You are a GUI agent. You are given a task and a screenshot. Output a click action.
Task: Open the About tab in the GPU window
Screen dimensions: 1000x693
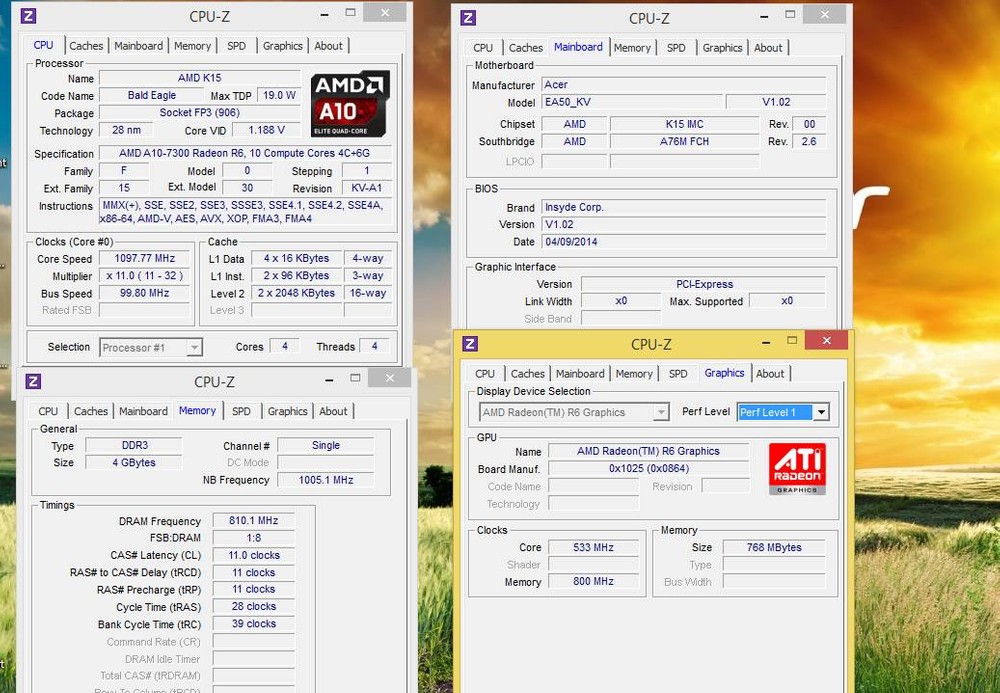(x=770, y=374)
